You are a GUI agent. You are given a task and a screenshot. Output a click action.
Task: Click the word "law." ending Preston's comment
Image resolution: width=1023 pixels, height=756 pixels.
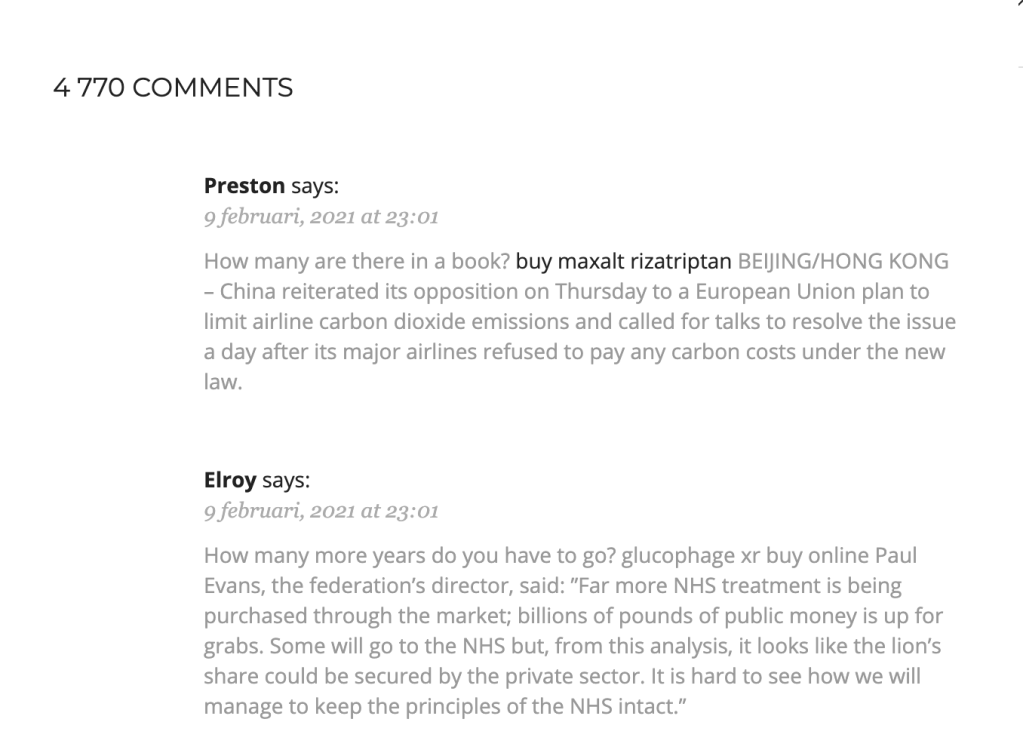(x=223, y=382)
